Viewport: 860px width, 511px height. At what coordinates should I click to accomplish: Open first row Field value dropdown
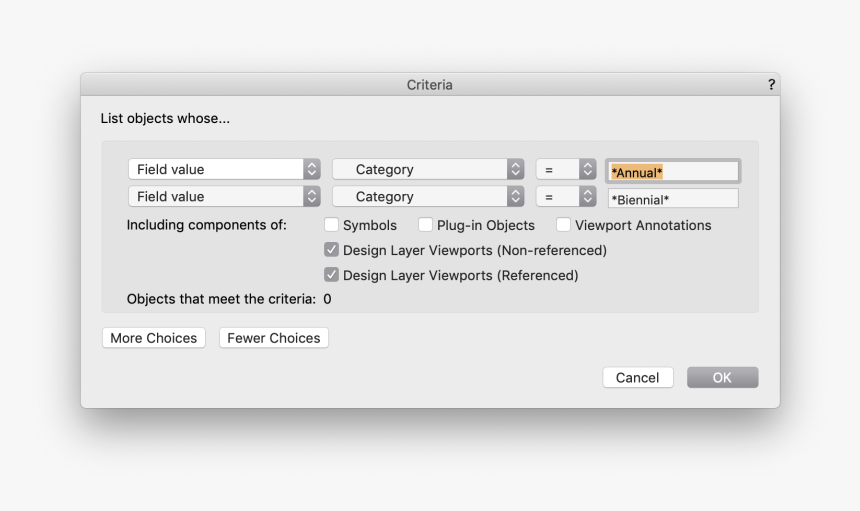click(224, 170)
